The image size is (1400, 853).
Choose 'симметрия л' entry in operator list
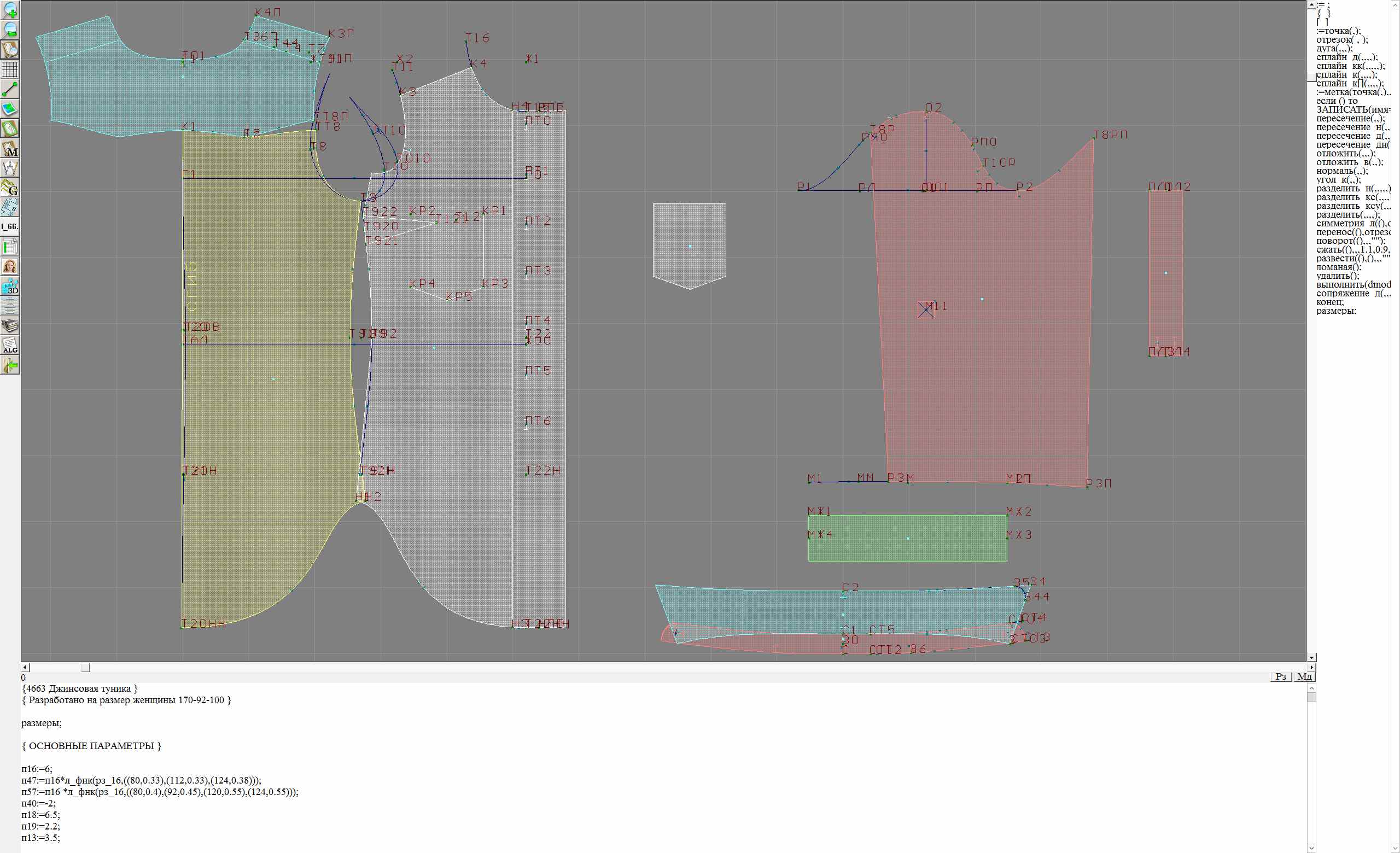click(1352, 223)
